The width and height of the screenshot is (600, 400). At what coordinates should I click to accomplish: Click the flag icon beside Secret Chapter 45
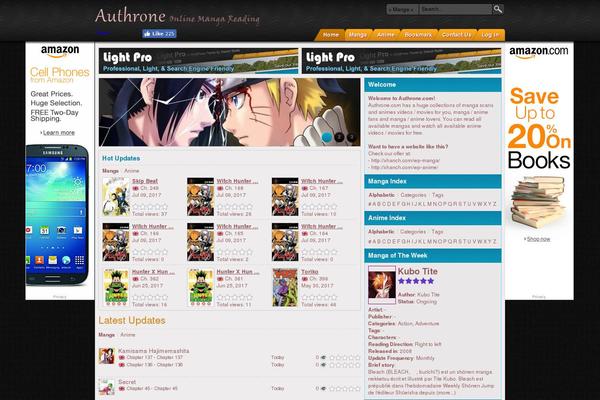[x=122, y=389]
